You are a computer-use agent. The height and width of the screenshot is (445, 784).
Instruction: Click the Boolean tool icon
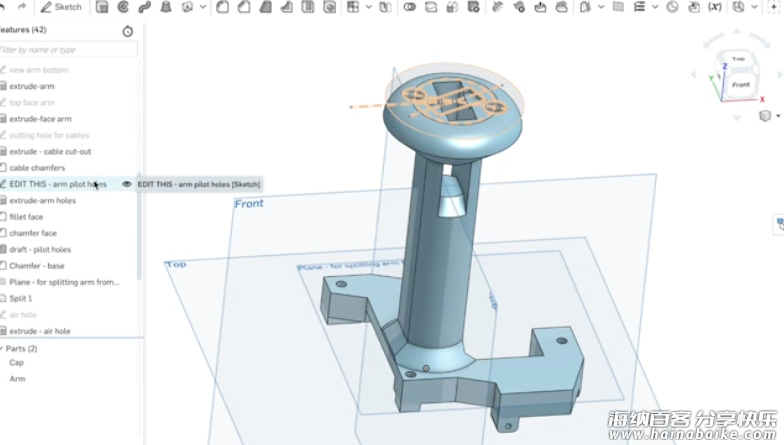click(409, 7)
